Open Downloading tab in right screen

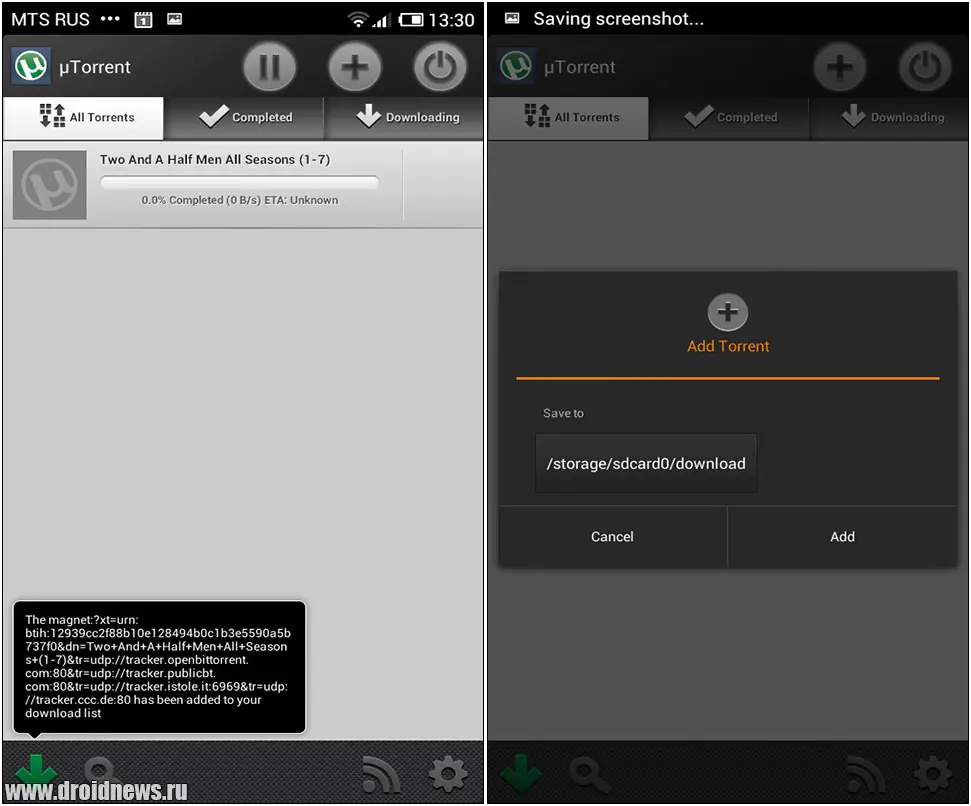click(889, 118)
